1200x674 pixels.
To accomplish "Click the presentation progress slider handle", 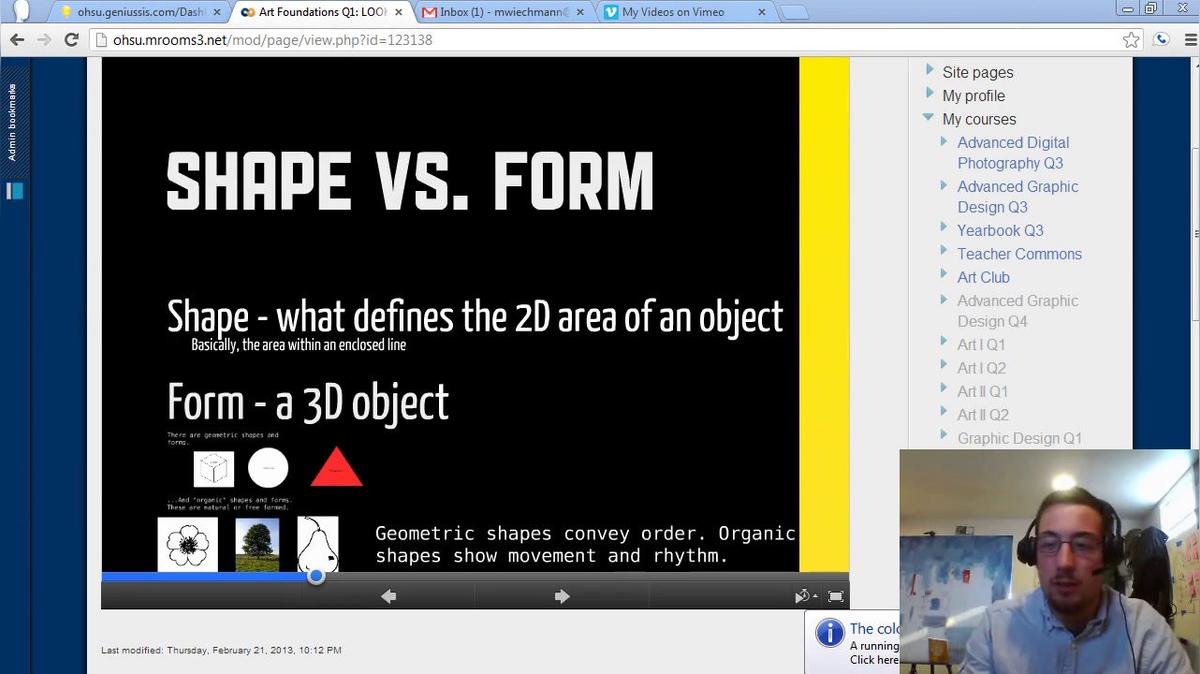I will 316,576.
